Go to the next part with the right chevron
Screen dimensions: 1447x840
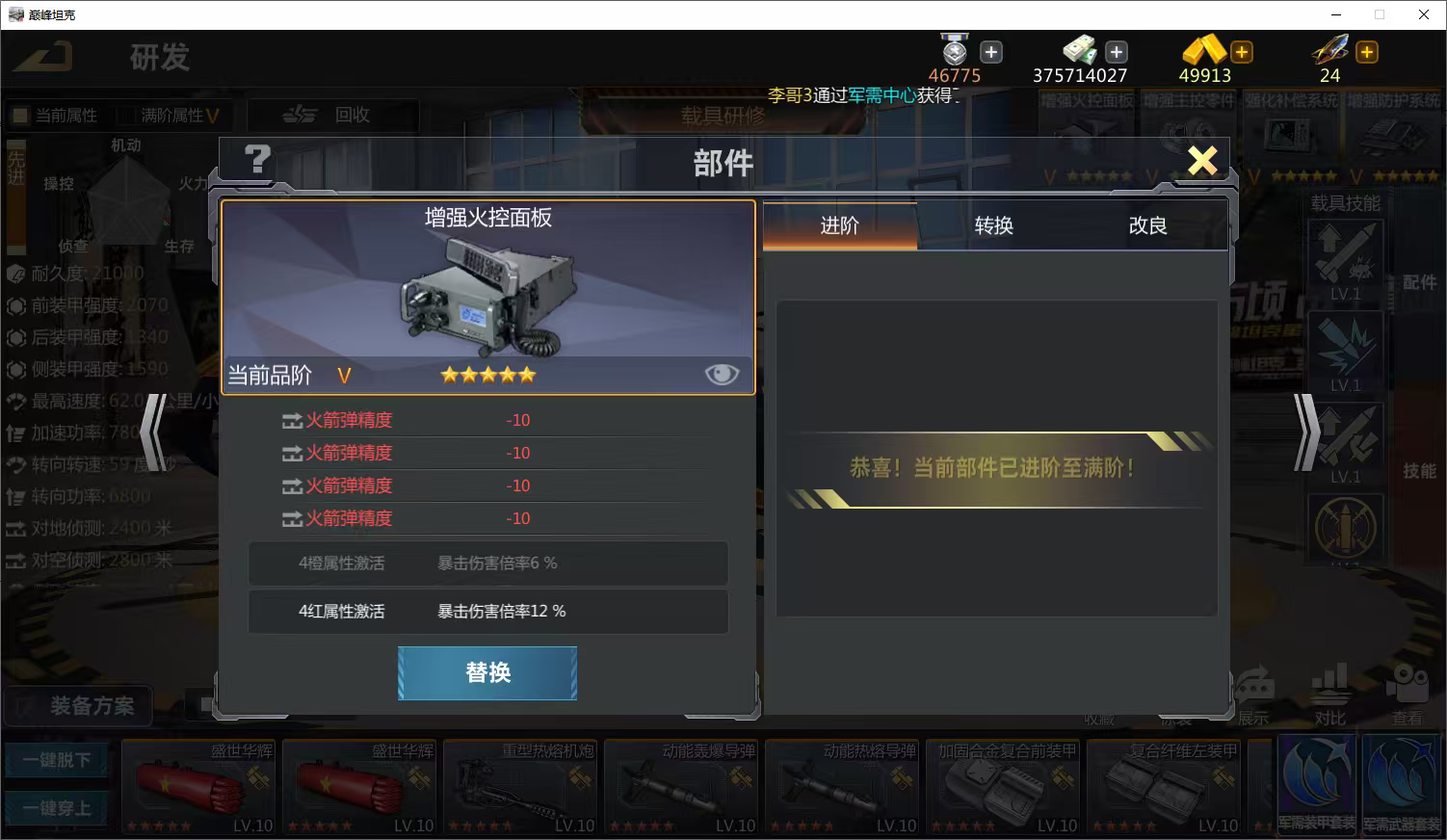(1307, 432)
